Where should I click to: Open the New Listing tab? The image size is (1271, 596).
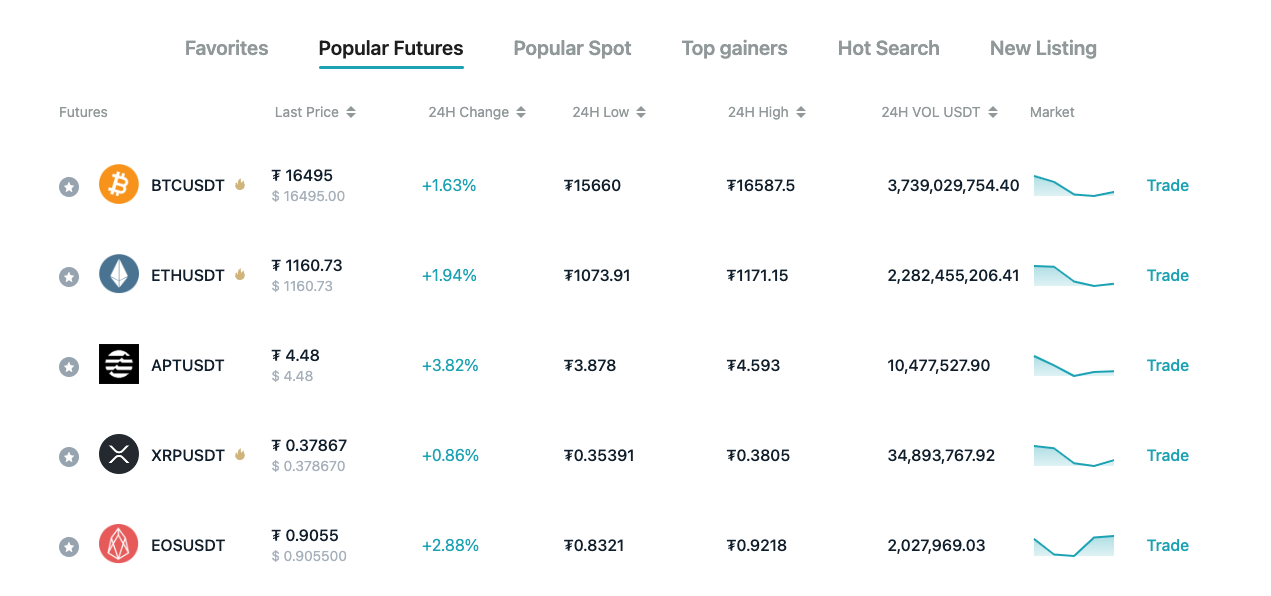click(1043, 48)
